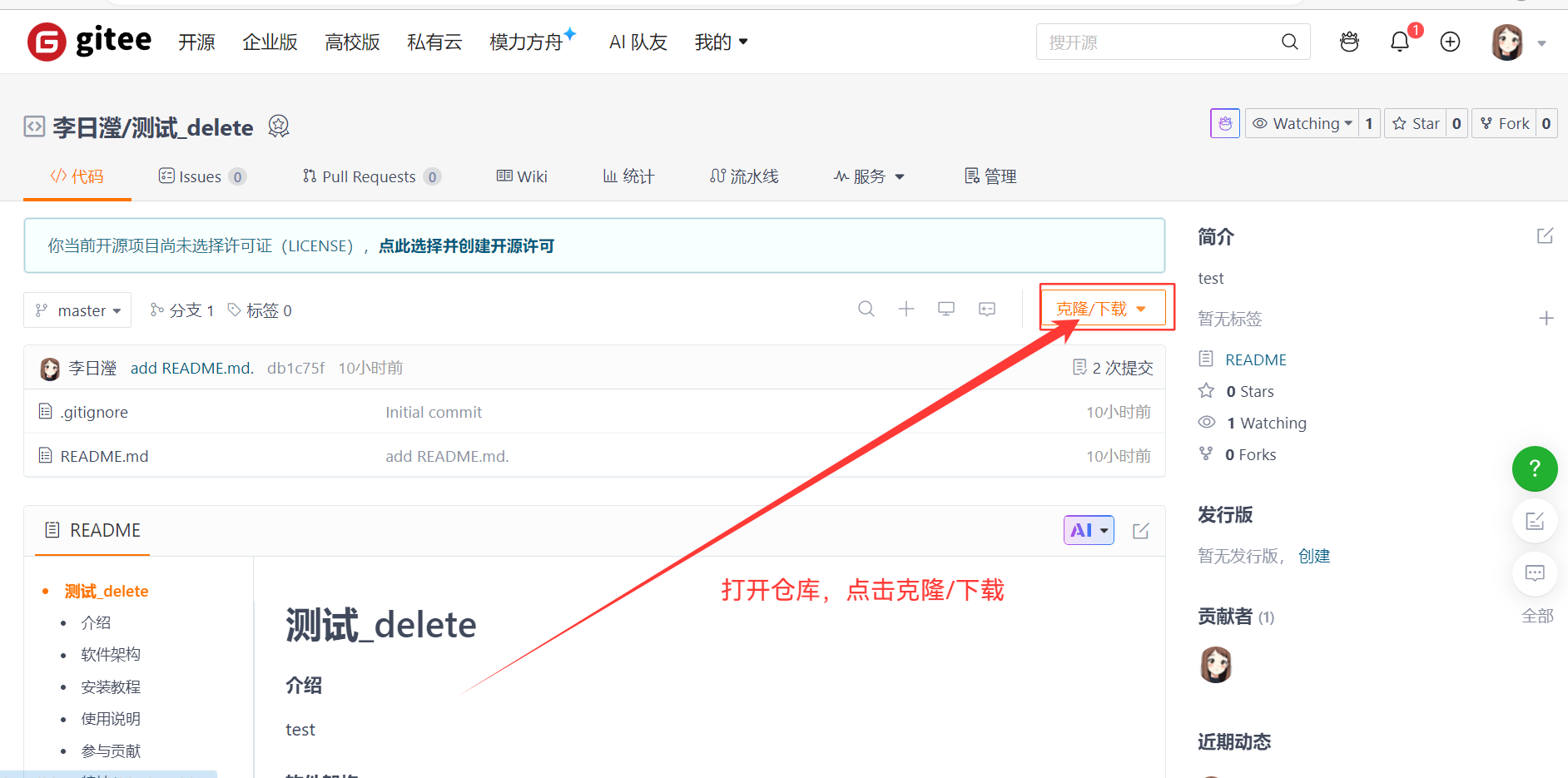
Task: Click 分支 1 link
Action: click(182, 310)
